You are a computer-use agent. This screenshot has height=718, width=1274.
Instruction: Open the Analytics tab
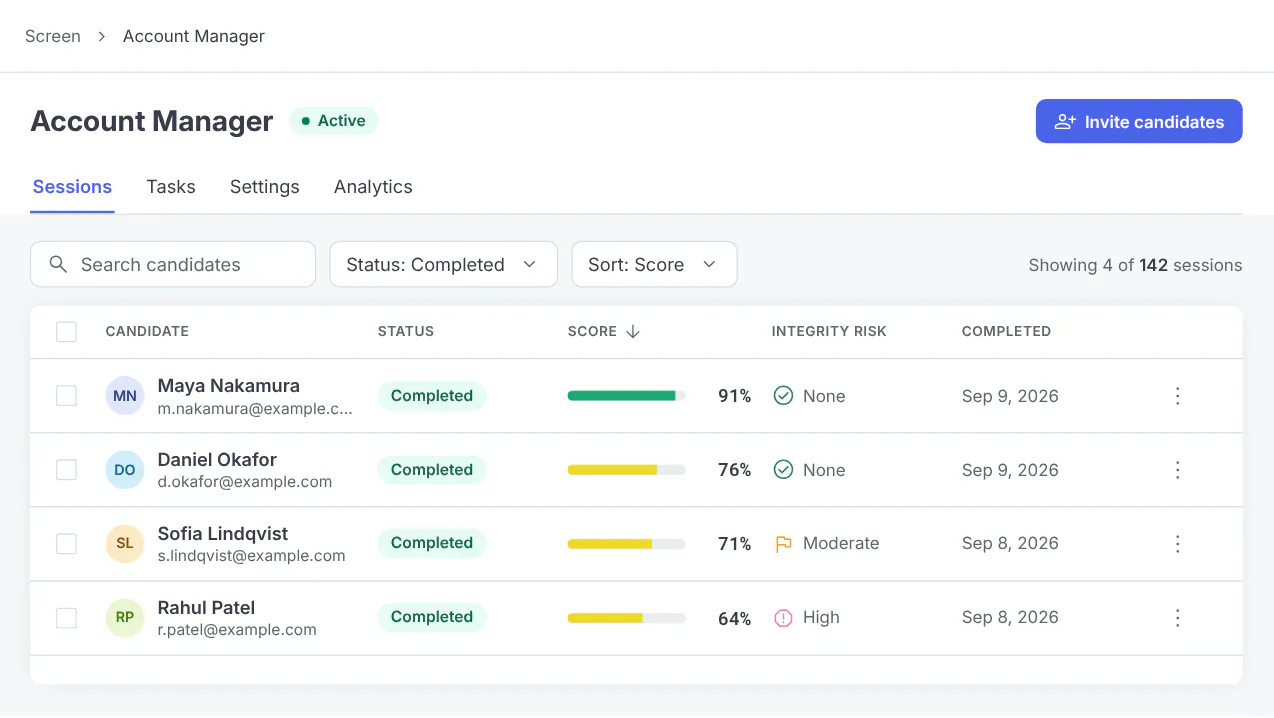[373, 187]
